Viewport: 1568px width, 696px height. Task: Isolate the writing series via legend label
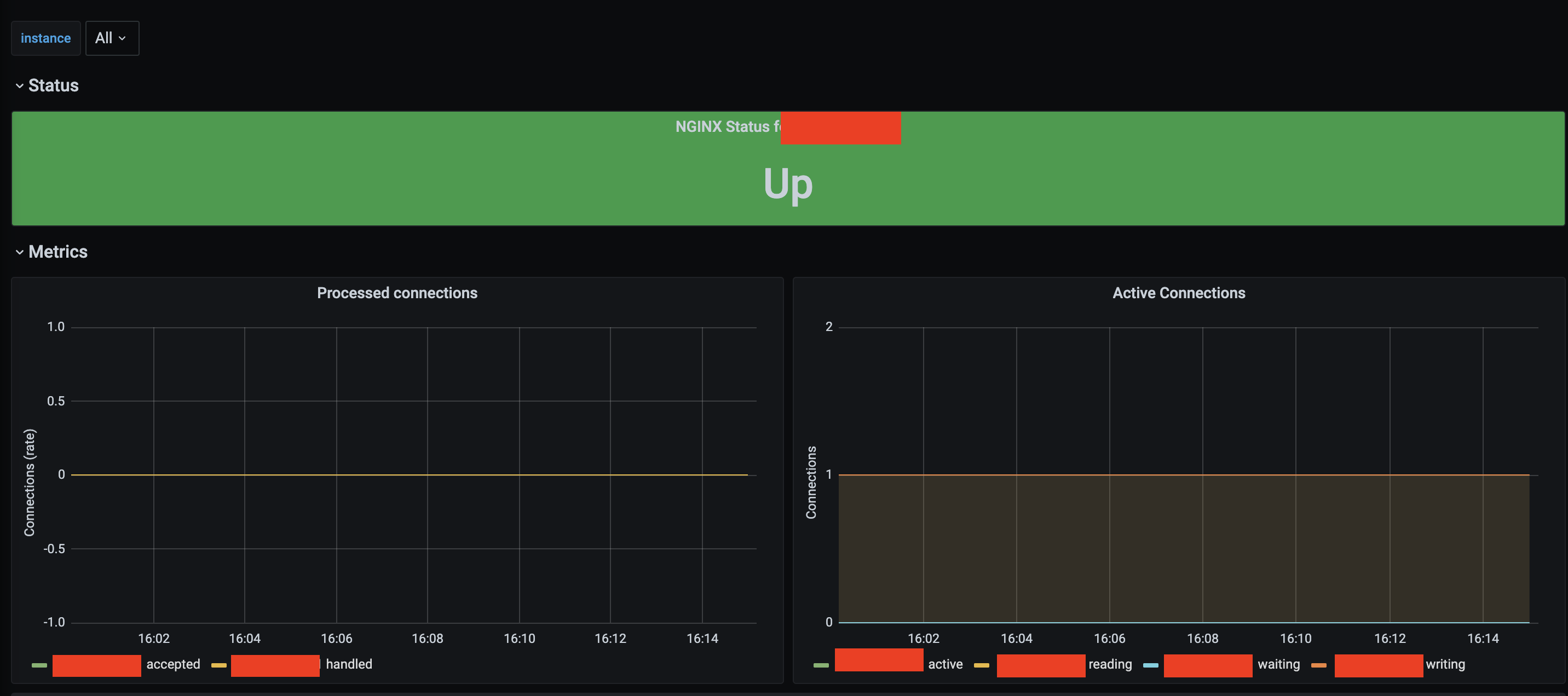pyautogui.click(x=1445, y=664)
